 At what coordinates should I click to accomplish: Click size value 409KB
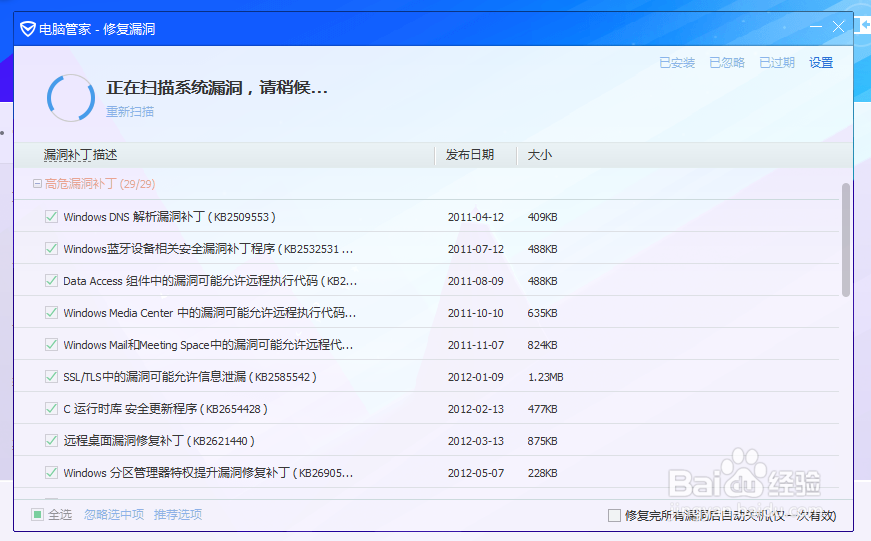point(542,217)
